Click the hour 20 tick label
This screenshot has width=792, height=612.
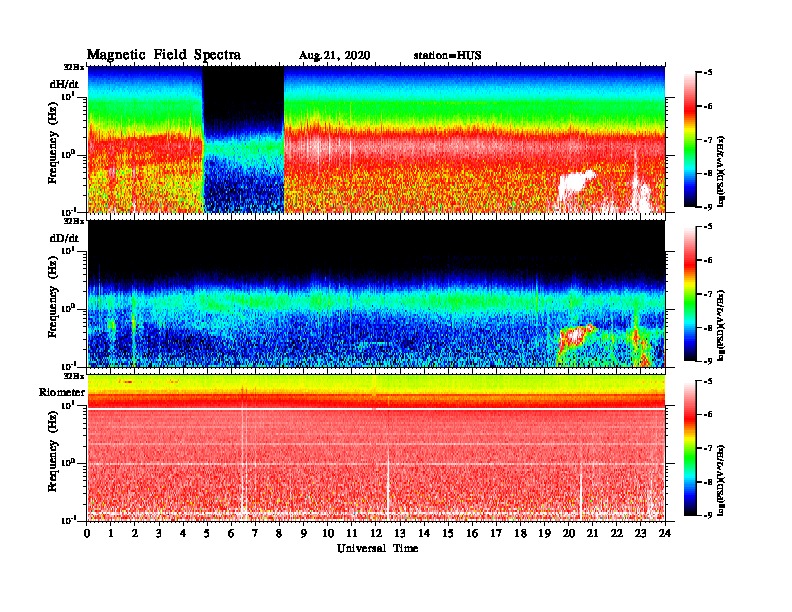click(569, 533)
